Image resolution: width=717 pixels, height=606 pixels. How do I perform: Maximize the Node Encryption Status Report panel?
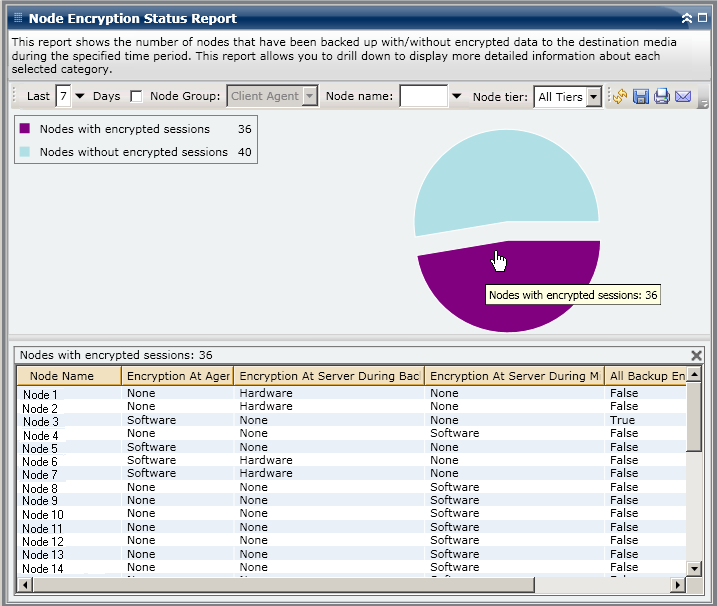pyautogui.click(x=702, y=18)
